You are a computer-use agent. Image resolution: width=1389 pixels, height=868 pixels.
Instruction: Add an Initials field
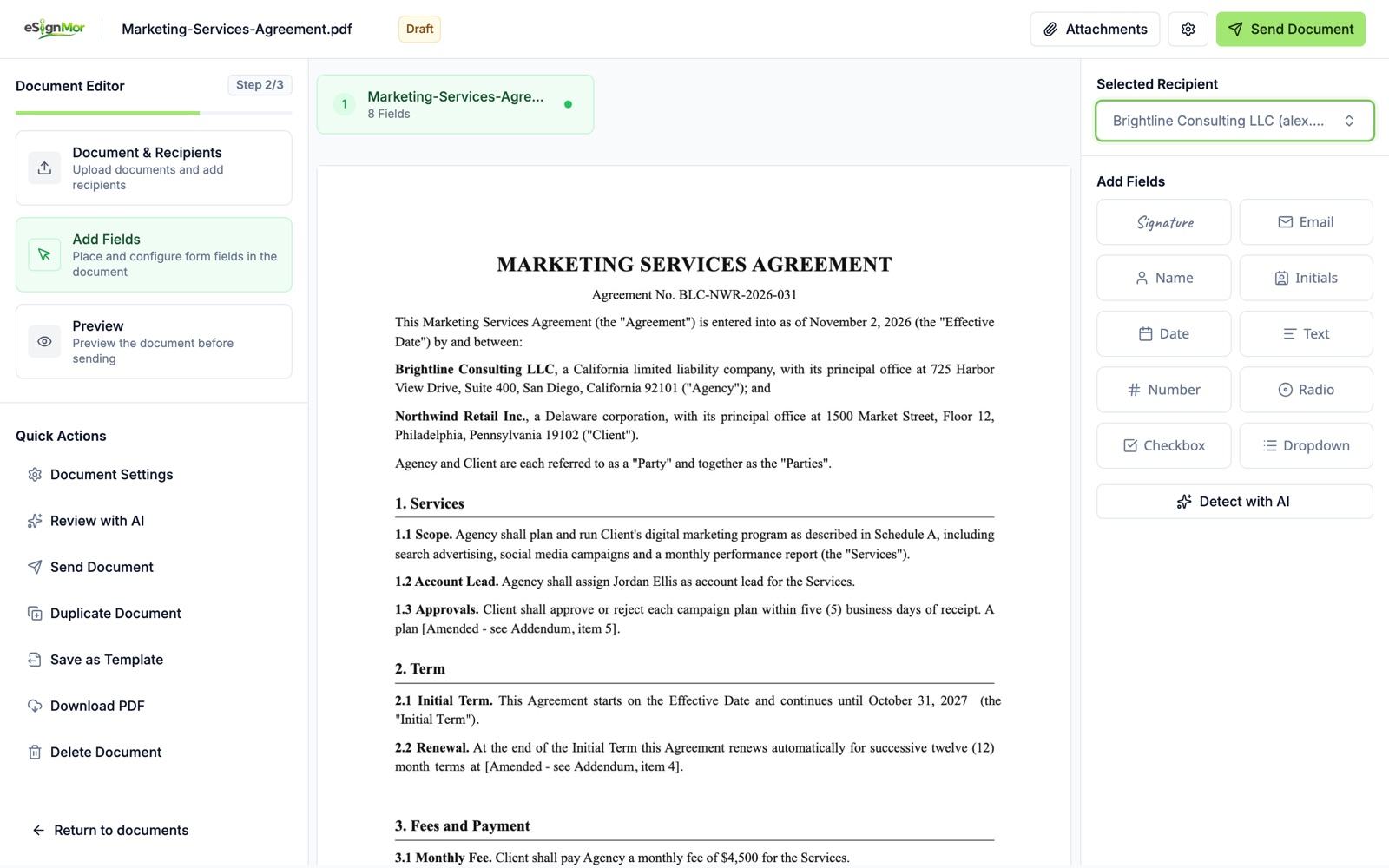pyautogui.click(x=1306, y=278)
